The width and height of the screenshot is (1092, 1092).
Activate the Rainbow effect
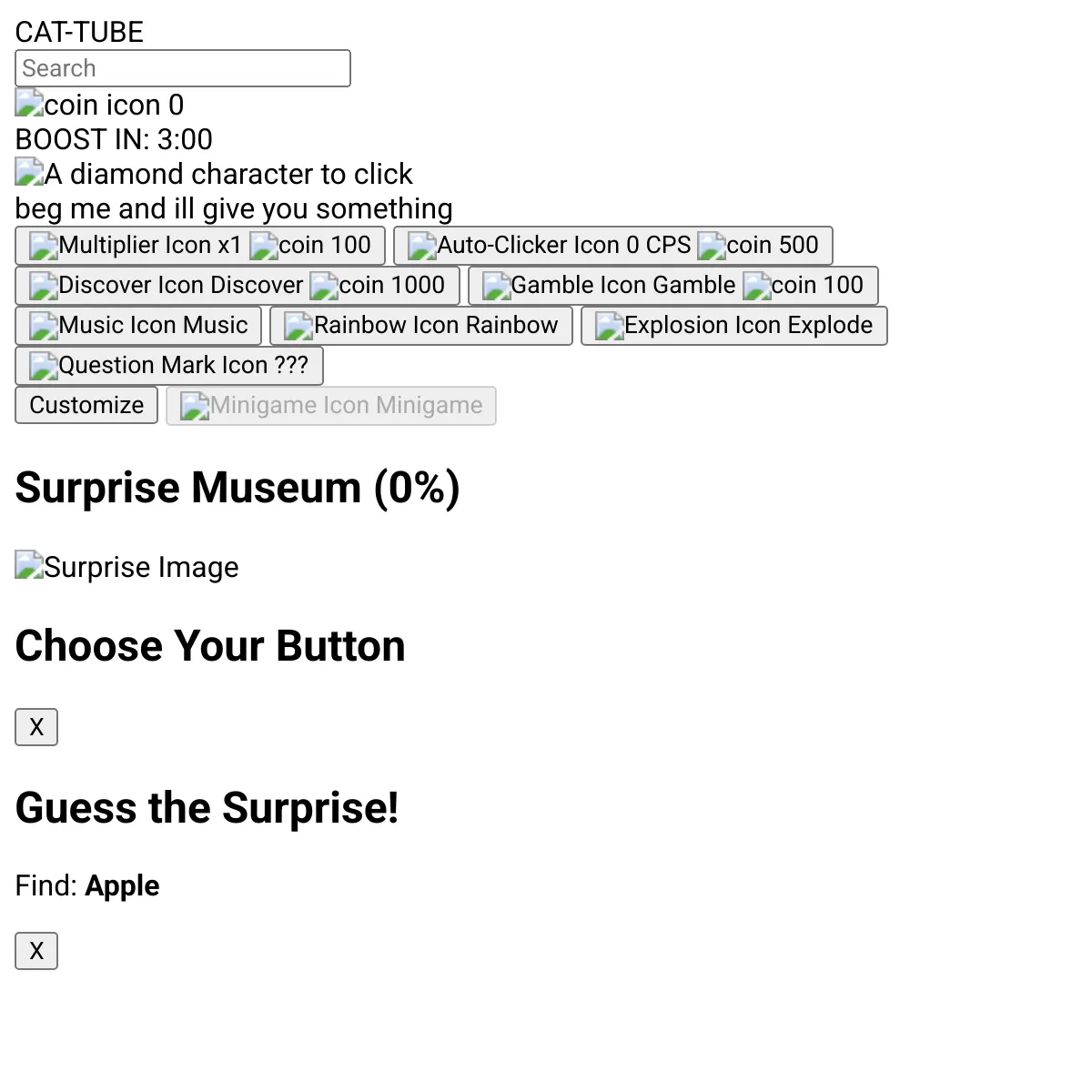[421, 326]
